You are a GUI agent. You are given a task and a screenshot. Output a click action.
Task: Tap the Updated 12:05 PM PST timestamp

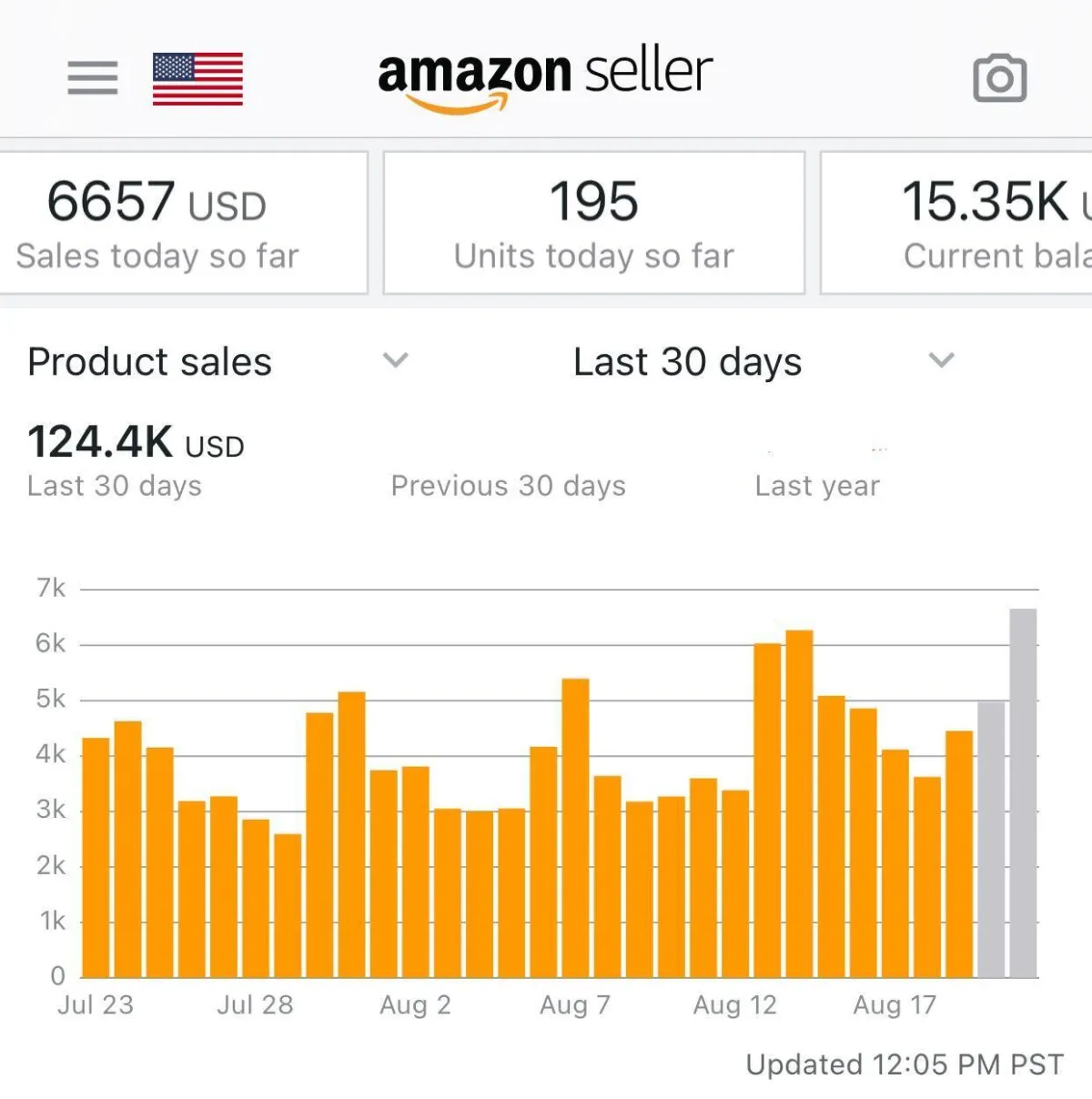[x=905, y=1064]
